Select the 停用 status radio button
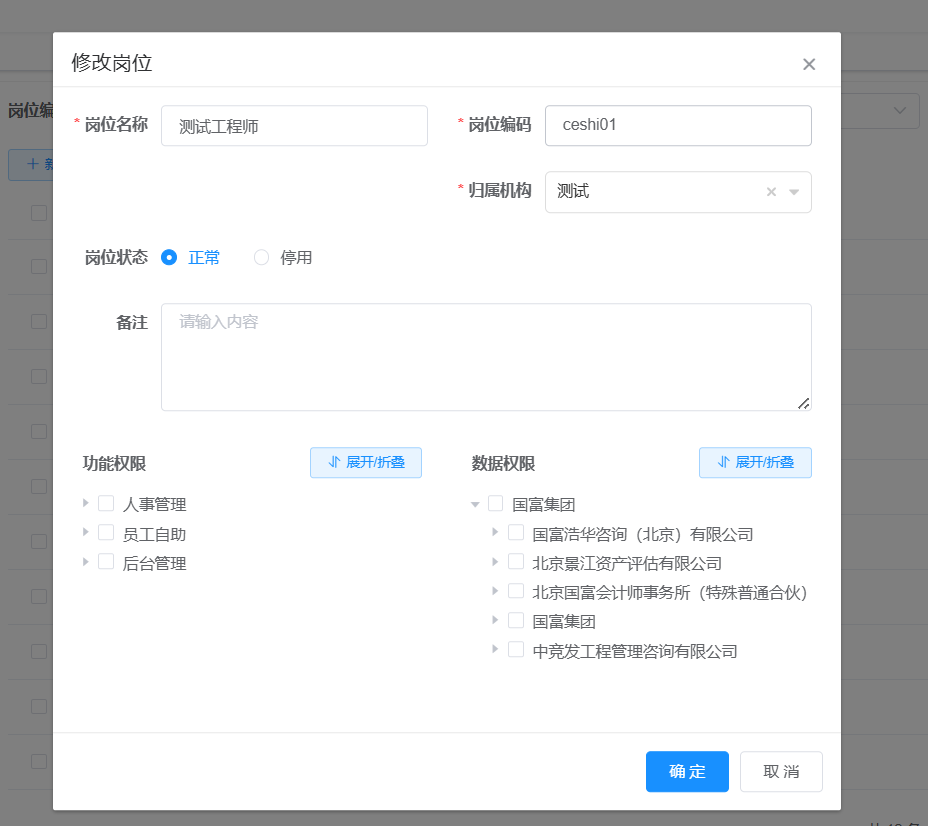The image size is (928, 826). point(262,257)
